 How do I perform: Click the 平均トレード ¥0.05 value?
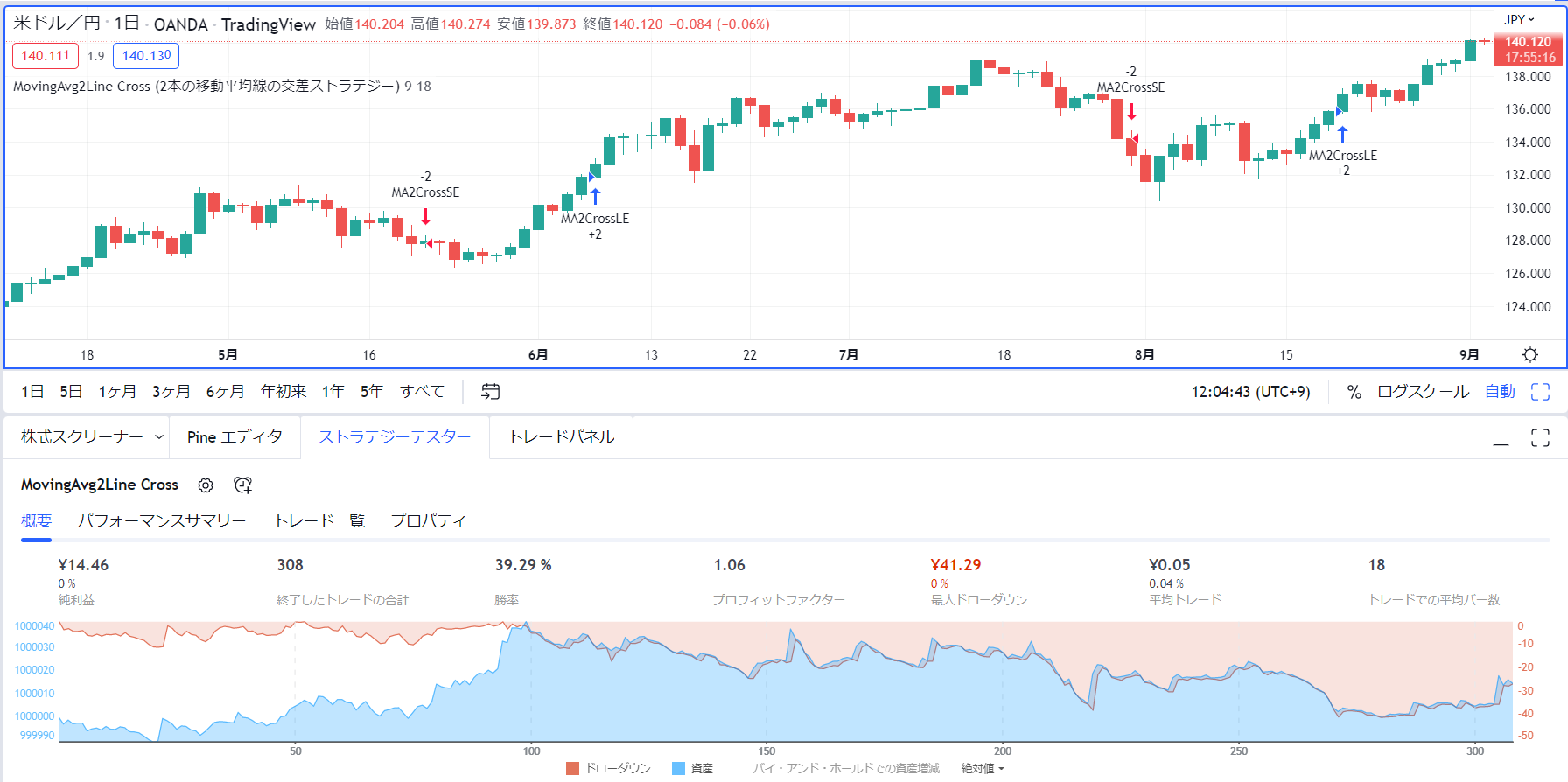click(1170, 565)
